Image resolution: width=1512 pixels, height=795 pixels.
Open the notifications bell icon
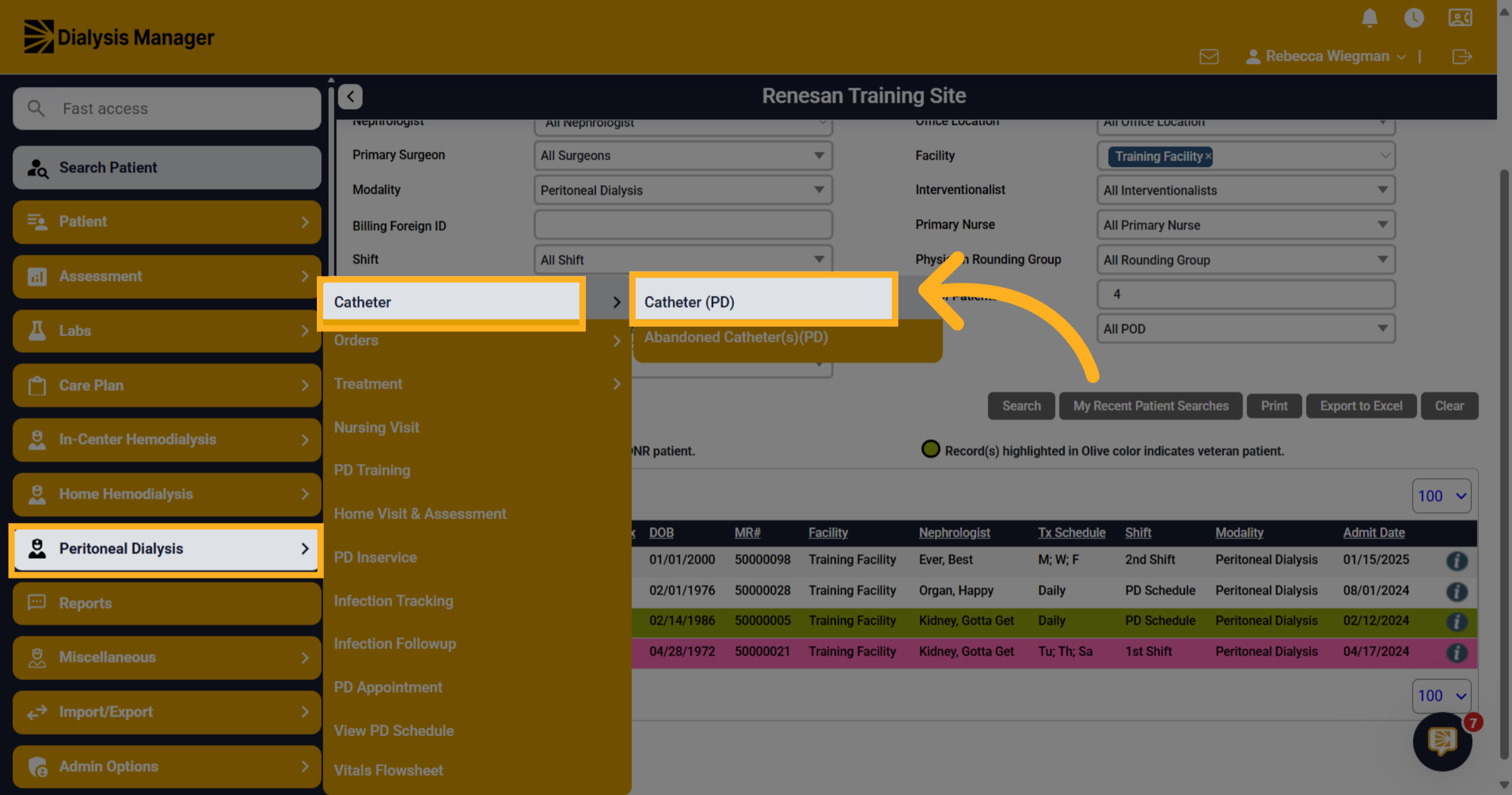coord(1370,18)
